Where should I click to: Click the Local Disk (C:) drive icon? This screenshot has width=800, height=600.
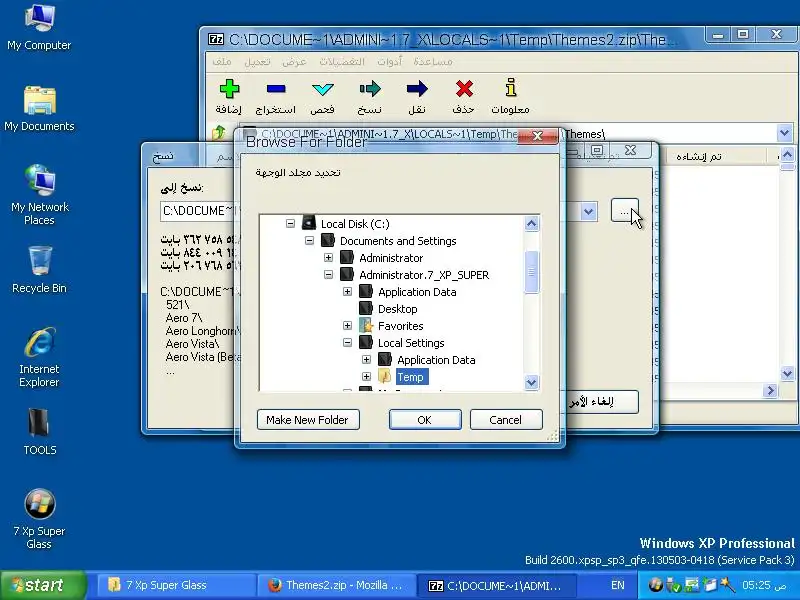click(309, 223)
